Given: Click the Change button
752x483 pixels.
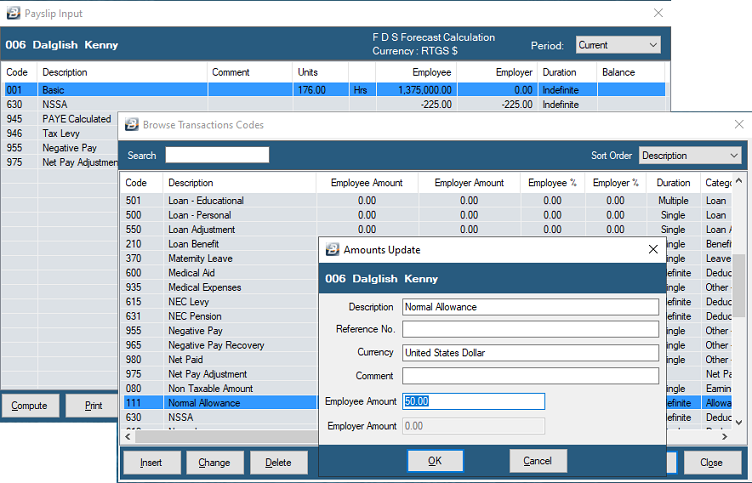Looking at the screenshot, I should (214, 462).
